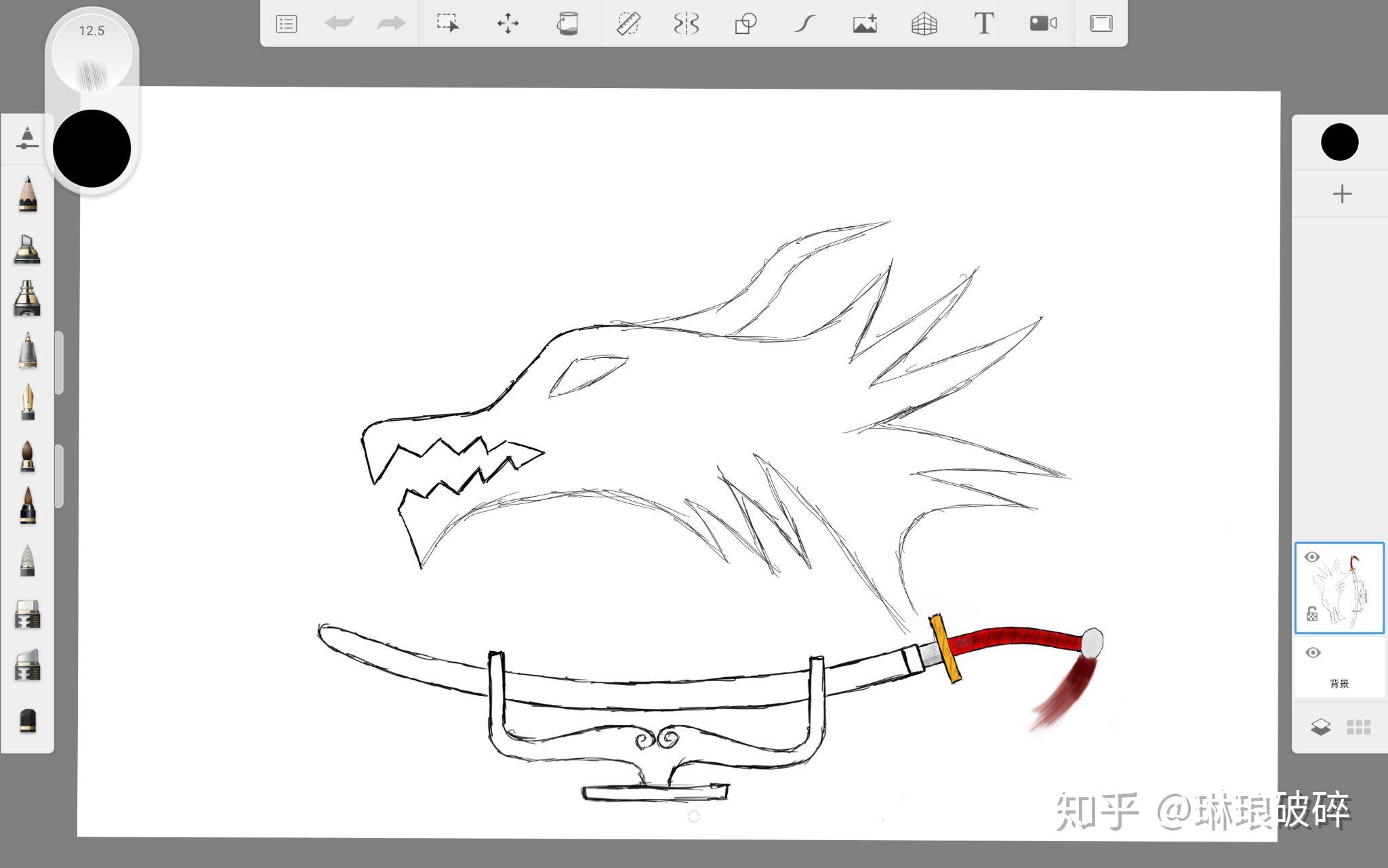Open the large black color puck
Viewport: 1388px width, 868px height.
tap(91, 148)
